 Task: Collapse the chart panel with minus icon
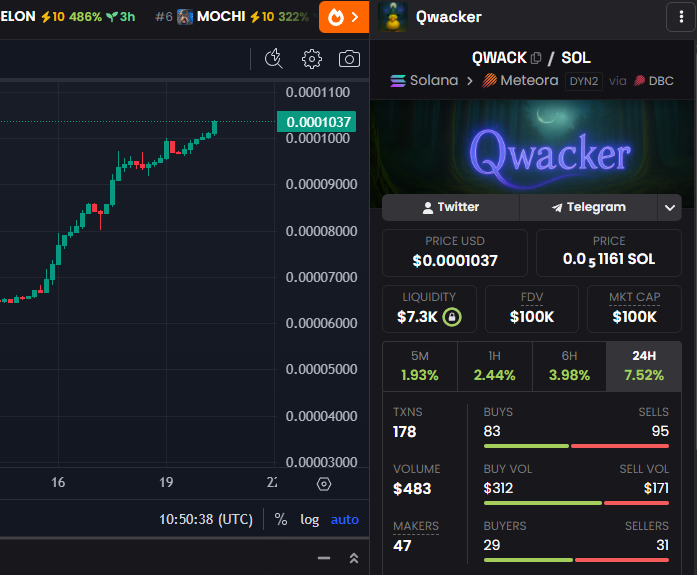pyautogui.click(x=324, y=558)
